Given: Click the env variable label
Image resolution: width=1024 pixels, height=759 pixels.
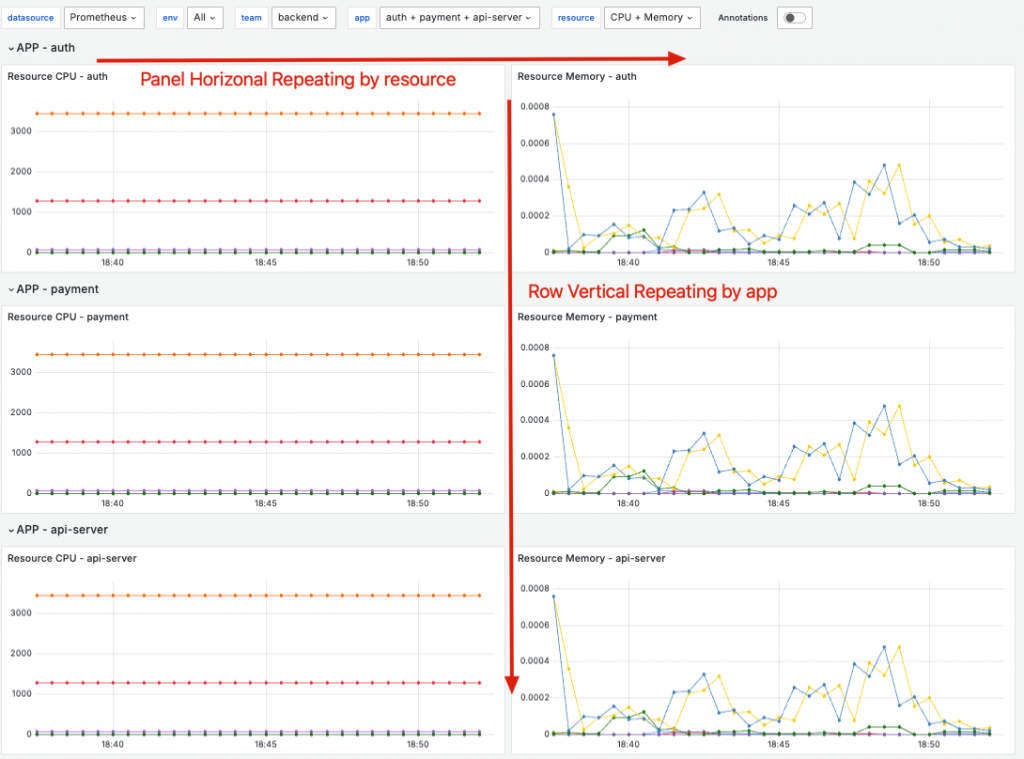Looking at the screenshot, I should (x=170, y=18).
